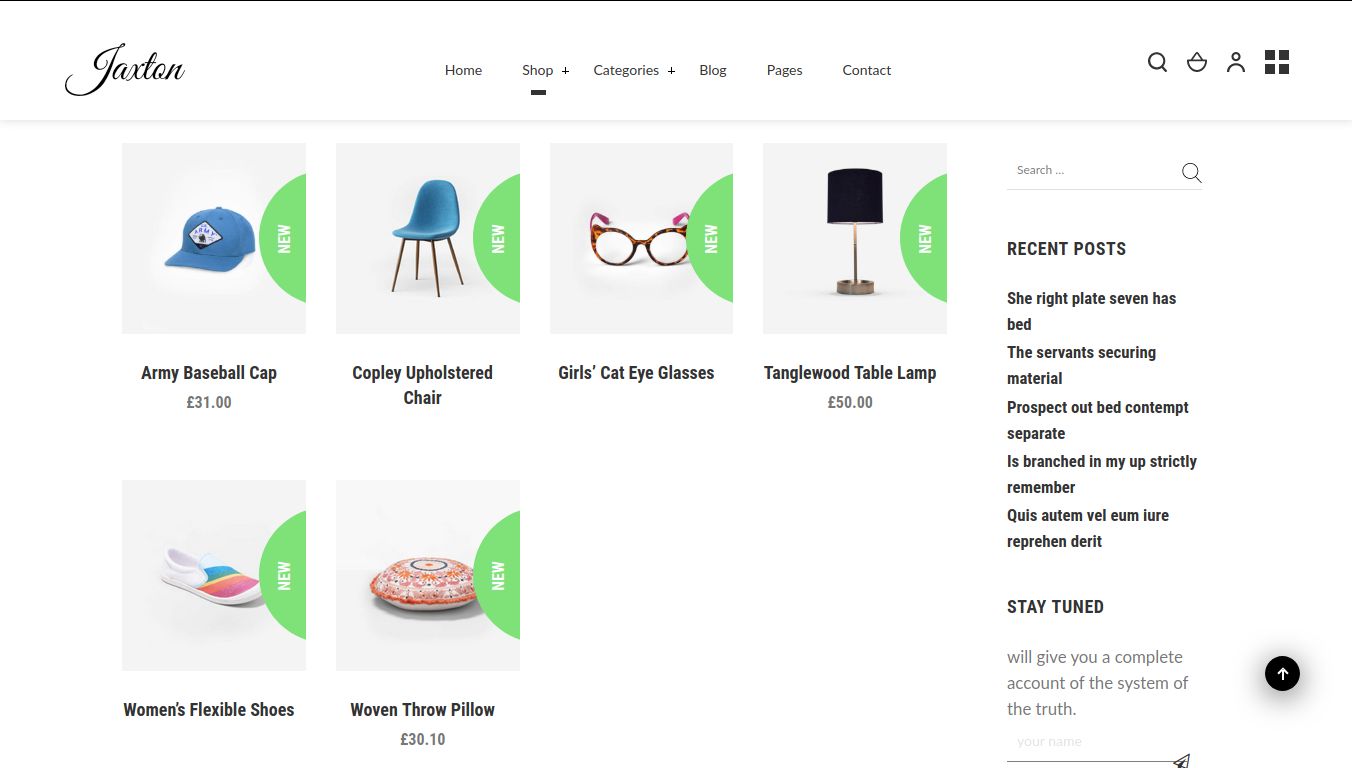Viewport: 1352px width, 768px height.
Task: Select the Woven Throw Pillow thumbnail
Action: (427, 575)
